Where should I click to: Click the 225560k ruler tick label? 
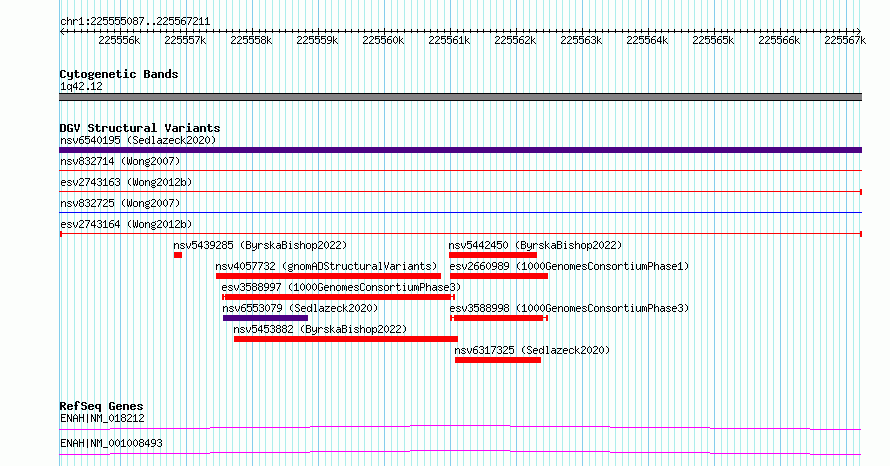tap(383, 40)
